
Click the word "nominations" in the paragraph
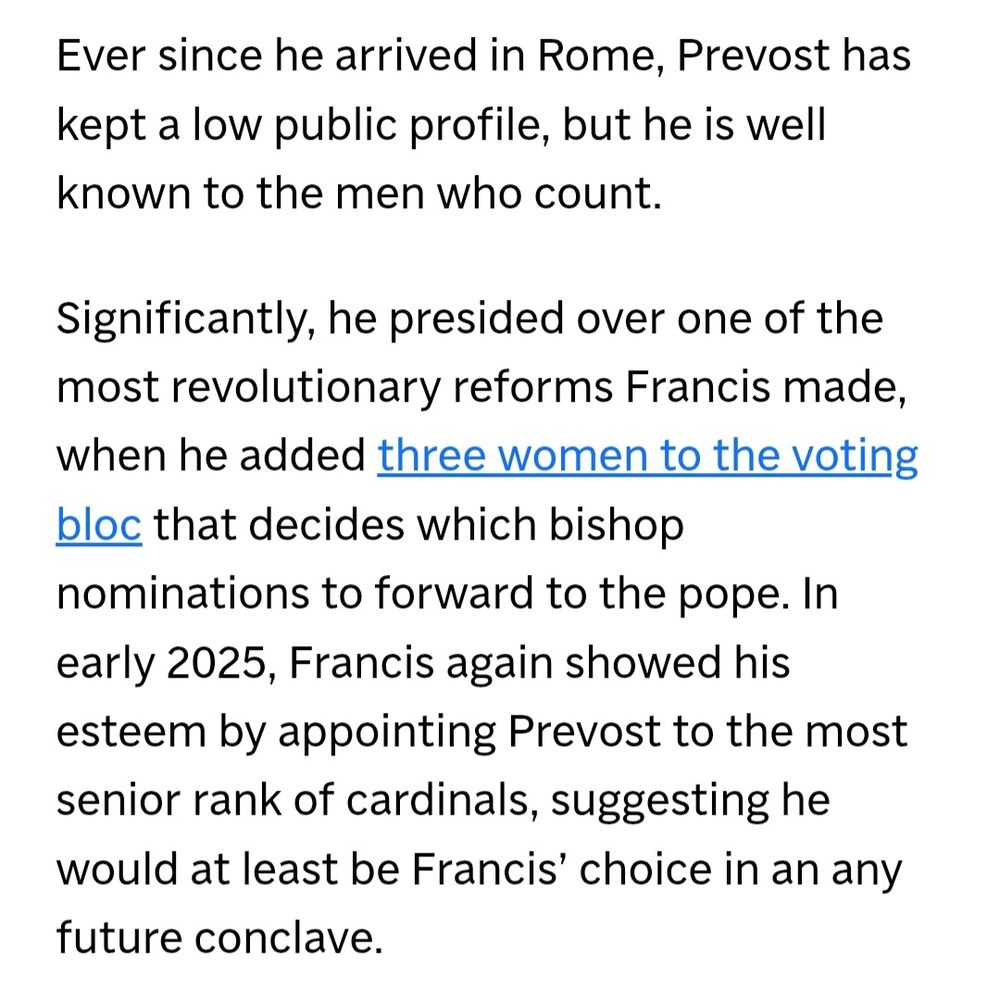click(182, 594)
